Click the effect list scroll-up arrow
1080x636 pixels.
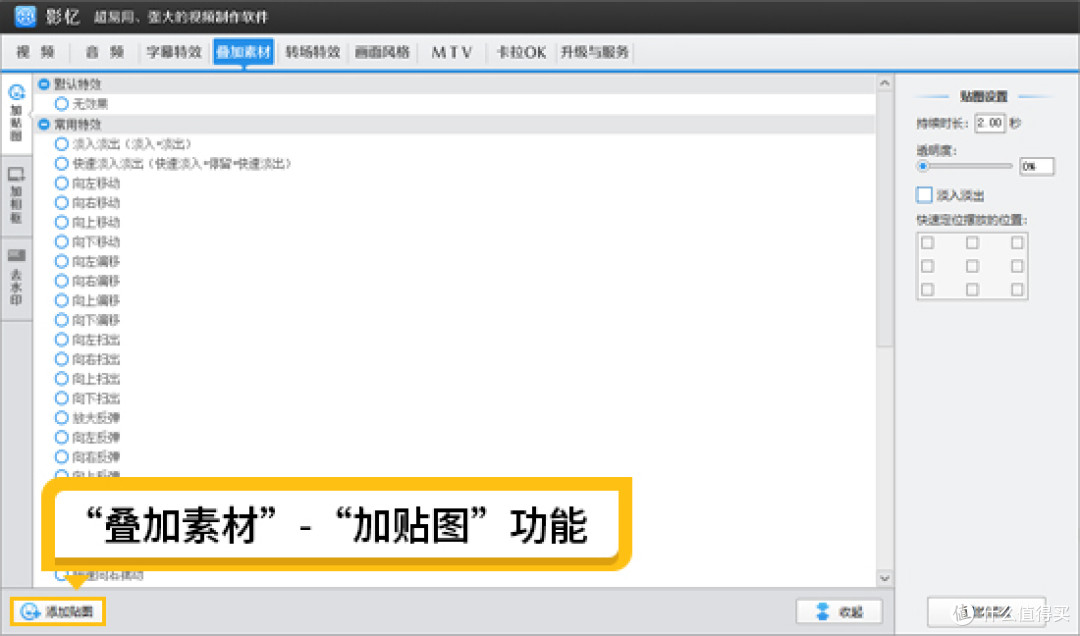(885, 83)
